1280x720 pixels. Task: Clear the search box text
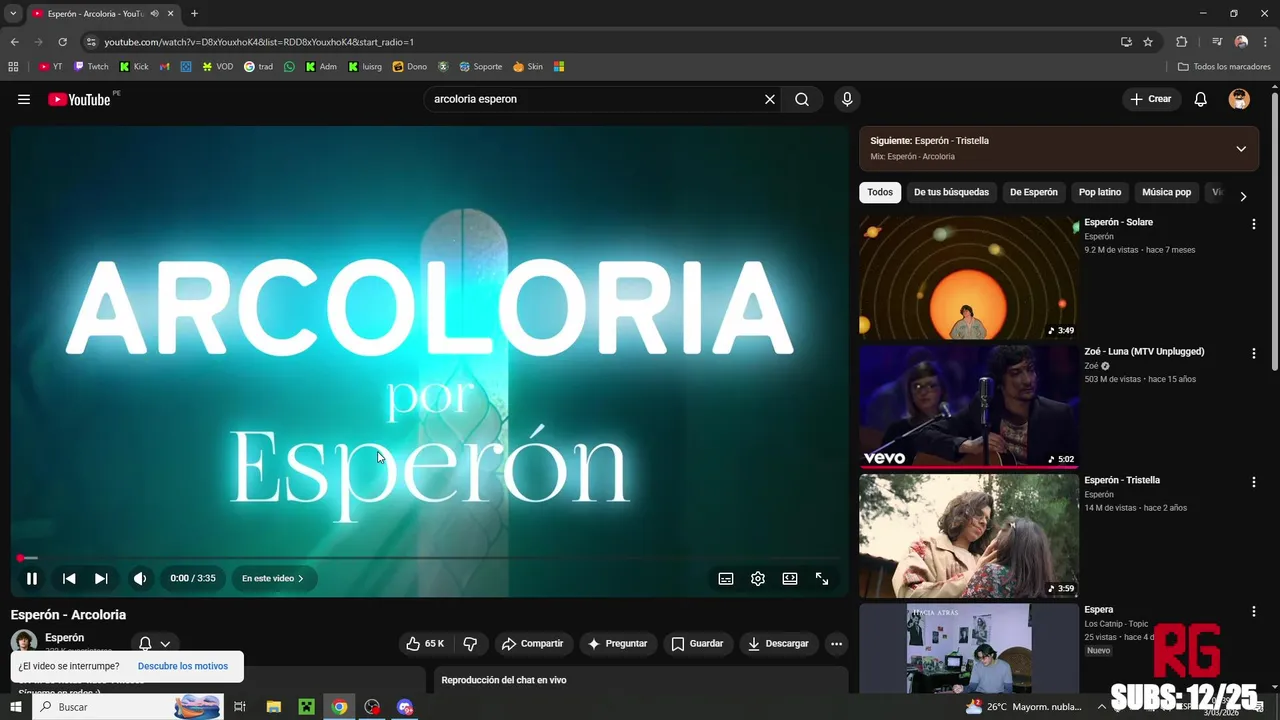point(770,99)
